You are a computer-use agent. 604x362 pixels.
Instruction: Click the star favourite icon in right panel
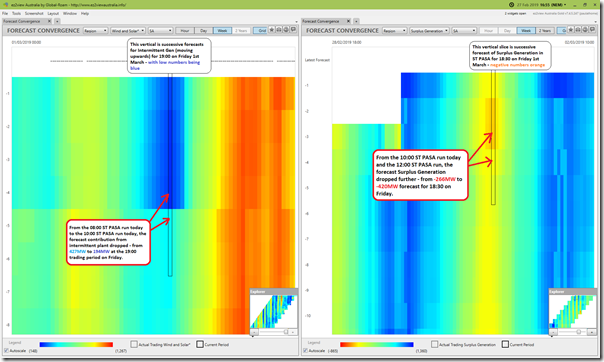point(571,30)
